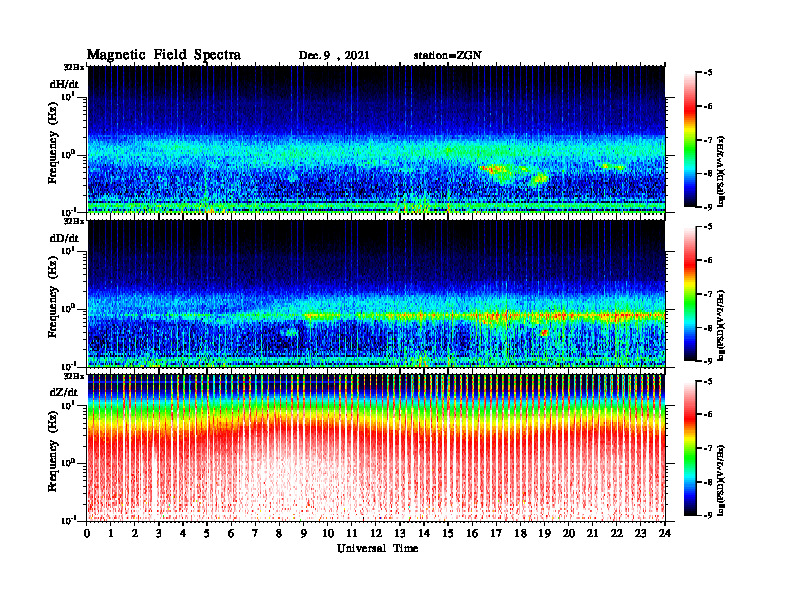Click the red burst near 19 UT in the dD/dt panel

click(544, 333)
